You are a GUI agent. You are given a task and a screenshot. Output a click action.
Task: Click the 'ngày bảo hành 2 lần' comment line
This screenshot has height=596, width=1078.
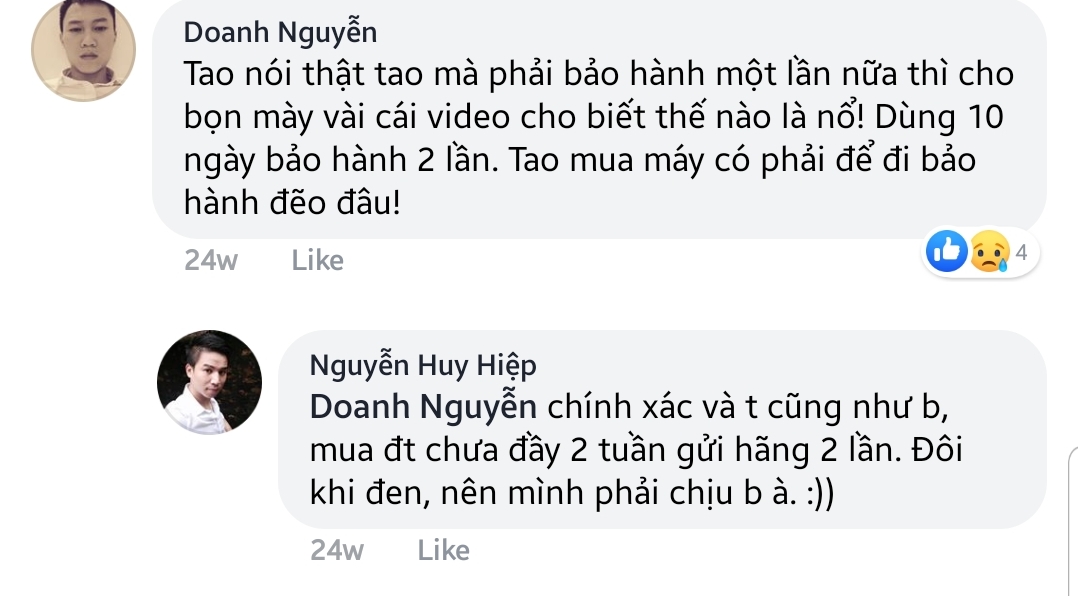click(580, 160)
